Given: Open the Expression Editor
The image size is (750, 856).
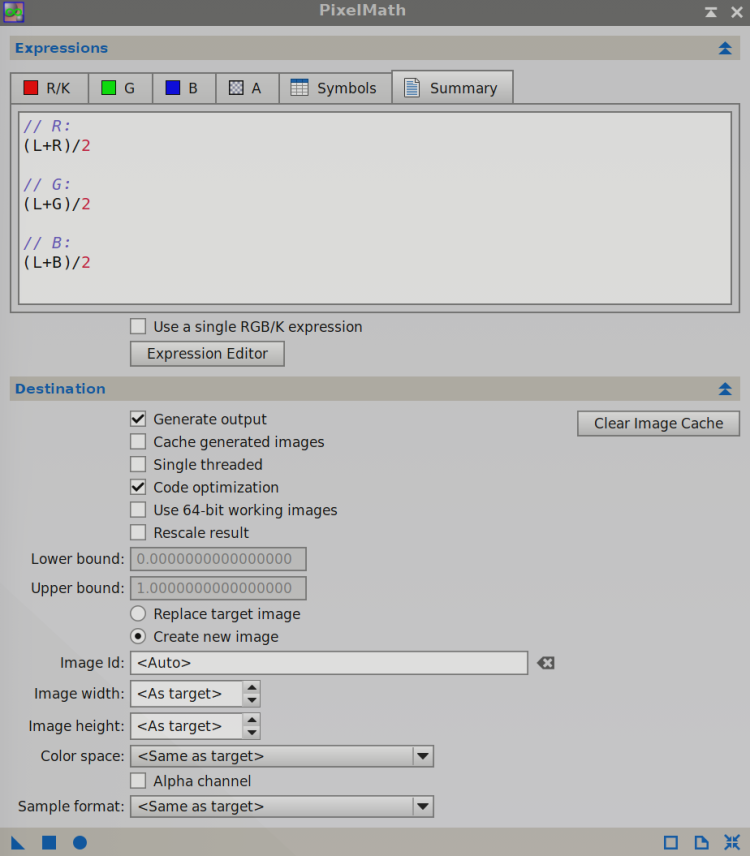Looking at the screenshot, I should (207, 354).
